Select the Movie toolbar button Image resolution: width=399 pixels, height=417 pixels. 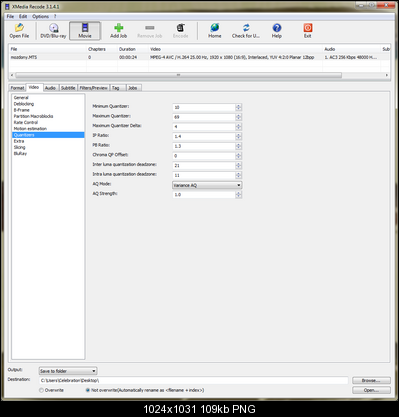coord(85,31)
